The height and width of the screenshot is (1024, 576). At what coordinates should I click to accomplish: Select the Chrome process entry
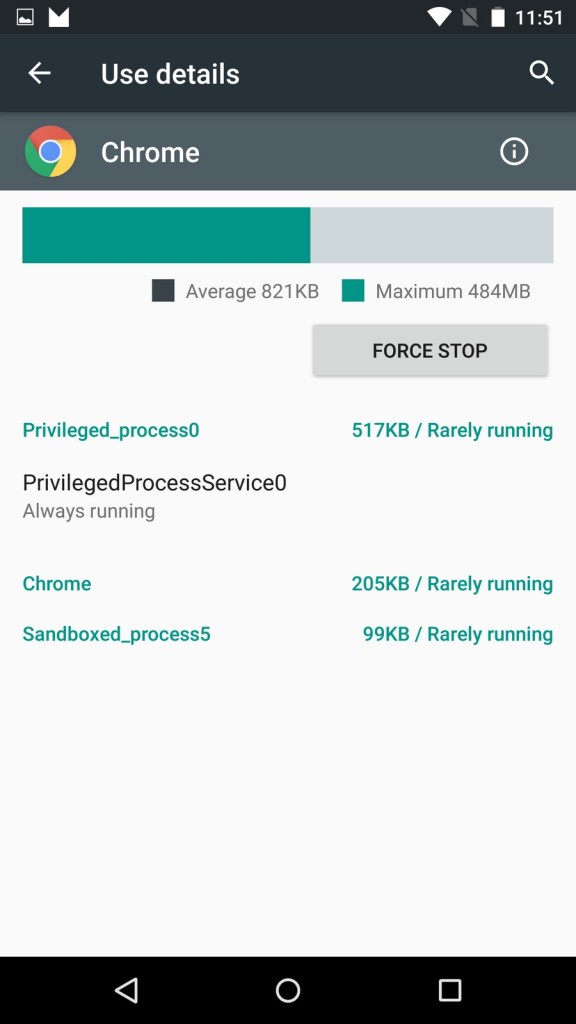coord(288,583)
